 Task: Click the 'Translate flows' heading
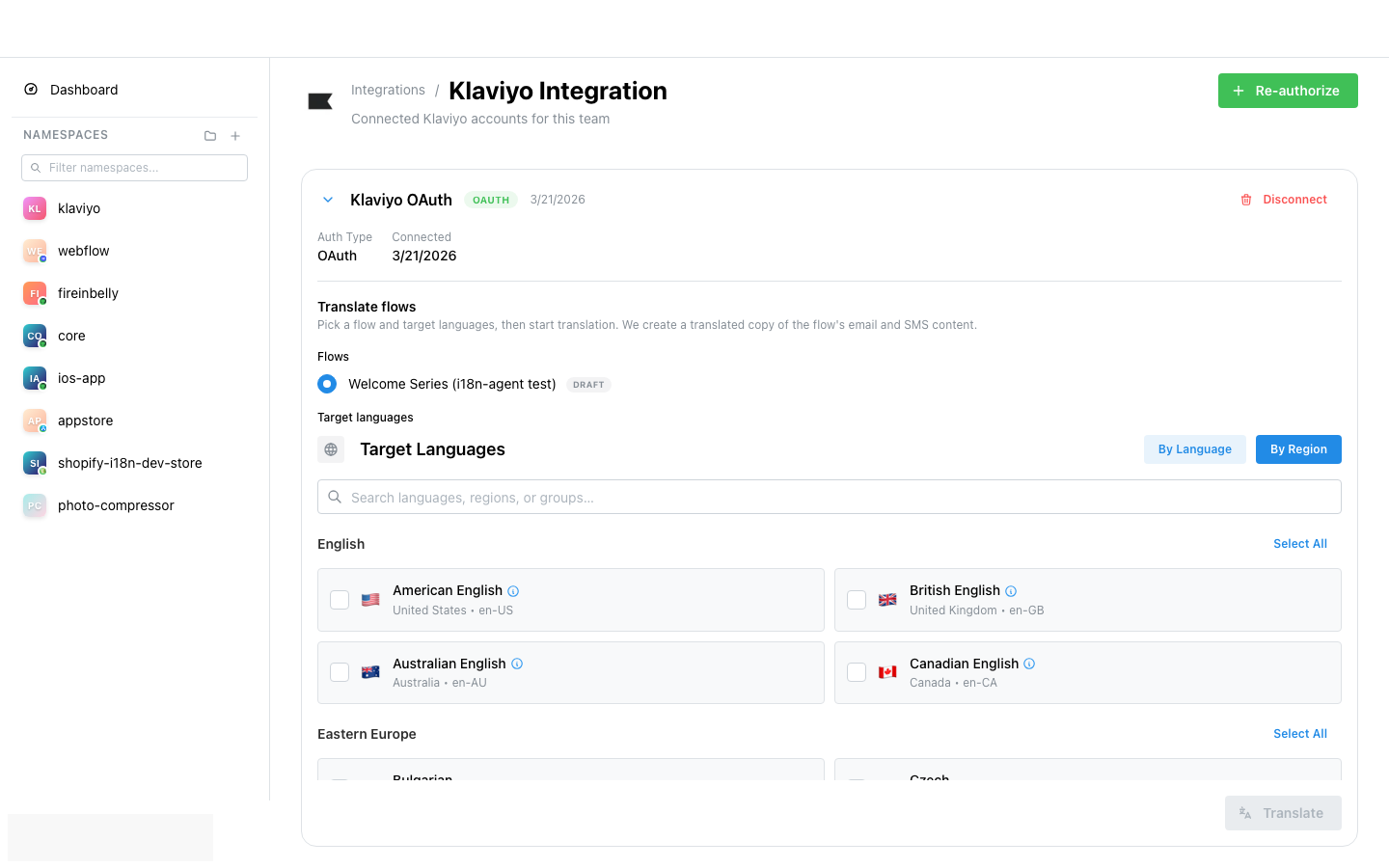point(367,307)
